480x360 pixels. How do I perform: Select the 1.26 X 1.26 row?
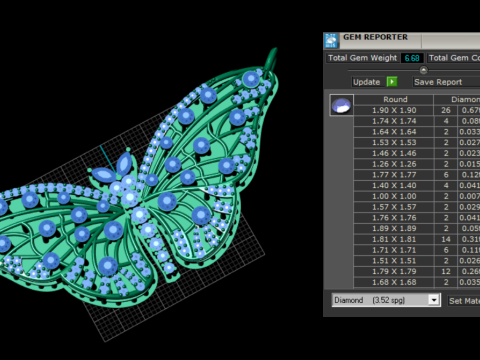[x=417, y=164]
